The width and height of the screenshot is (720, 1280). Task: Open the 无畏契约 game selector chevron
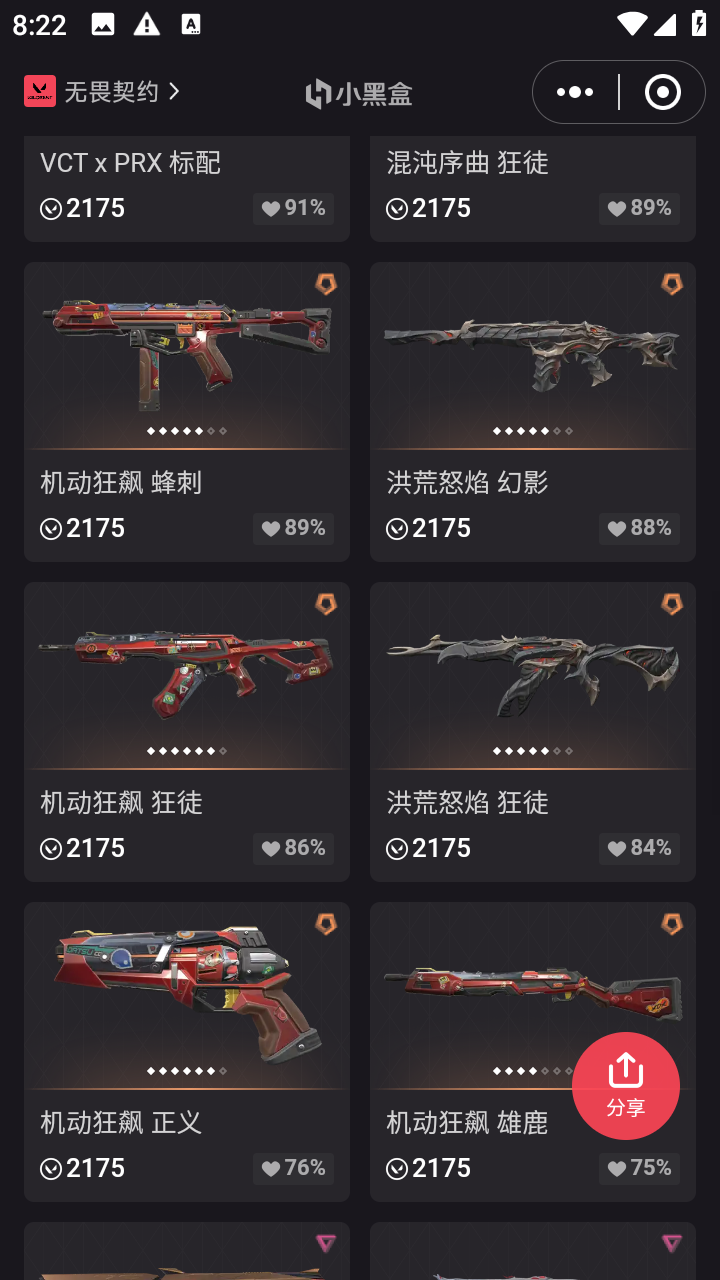[175, 91]
